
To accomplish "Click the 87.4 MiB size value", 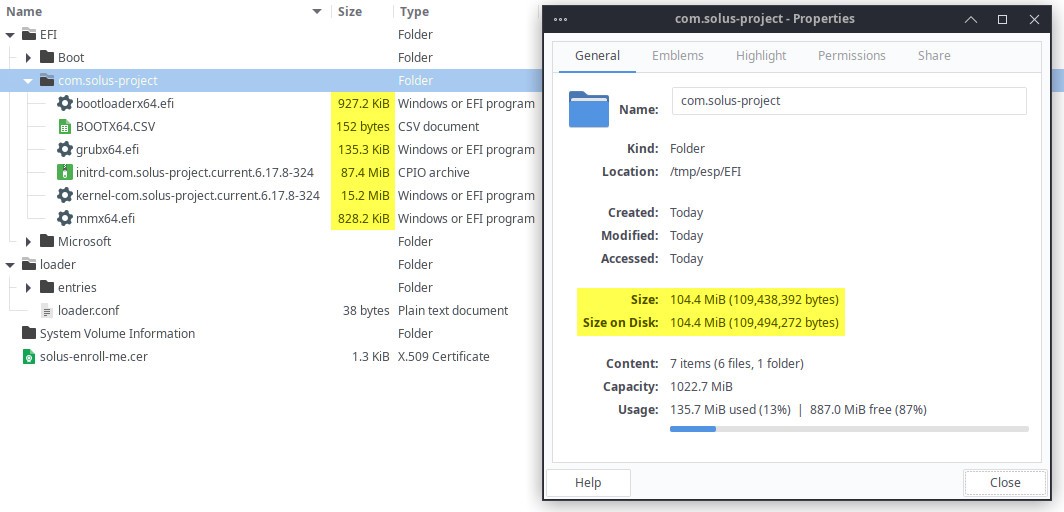I will [365, 173].
